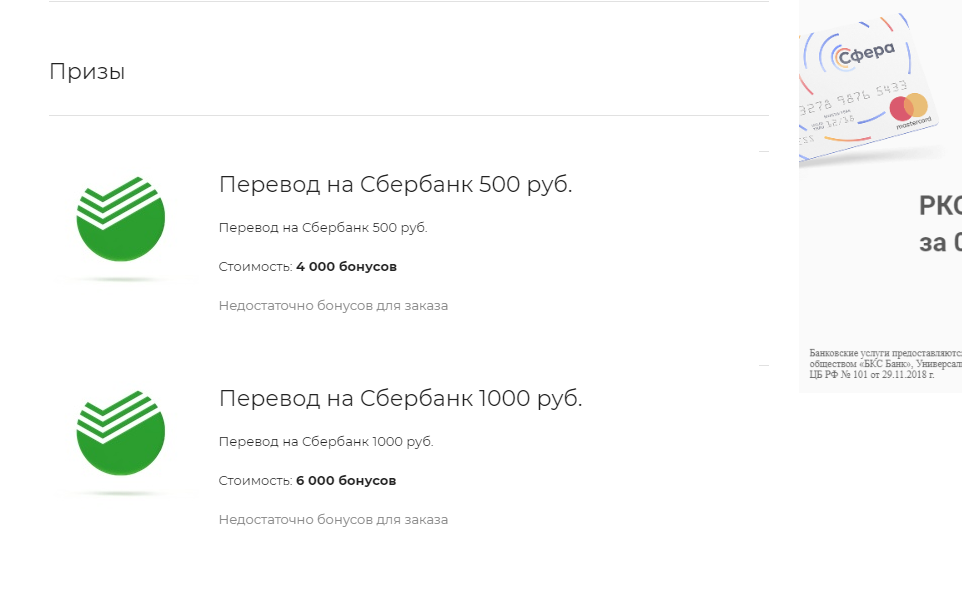Click the Sberbank logo for 500 руб. prize
This screenshot has height=606, width=962.
pos(121,219)
